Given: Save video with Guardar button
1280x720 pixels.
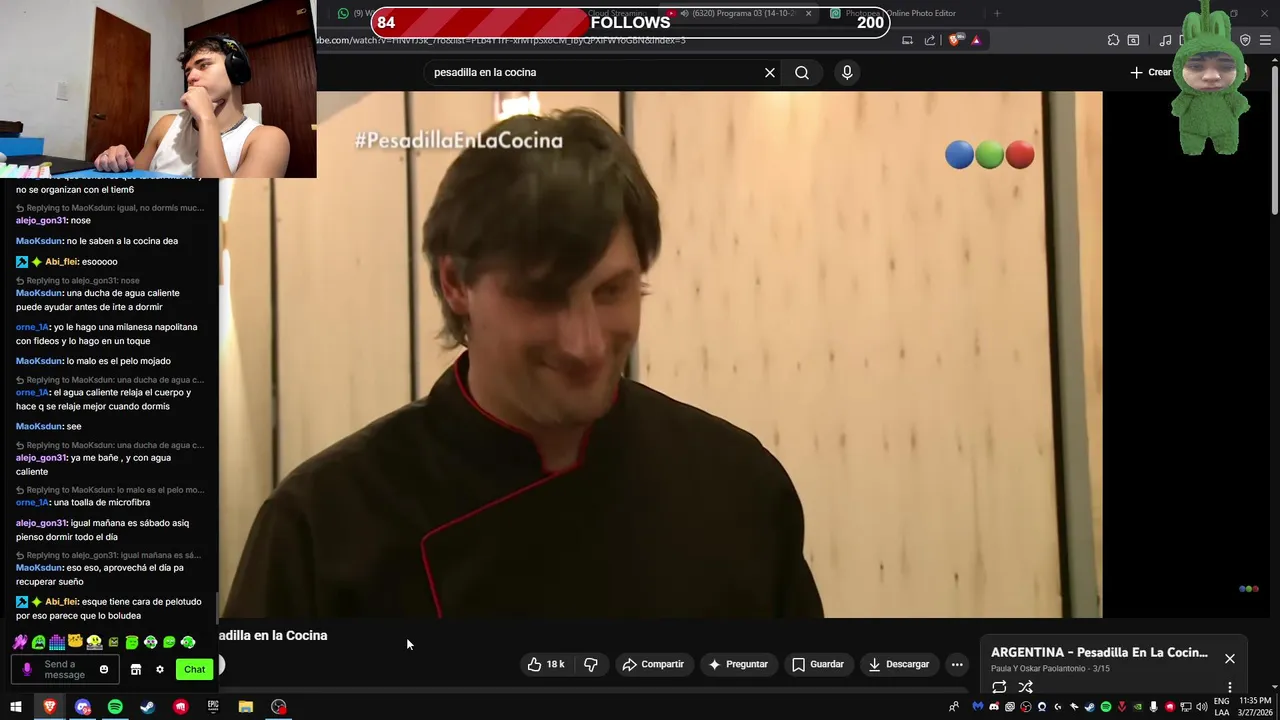Looking at the screenshot, I should pyautogui.click(x=818, y=664).
